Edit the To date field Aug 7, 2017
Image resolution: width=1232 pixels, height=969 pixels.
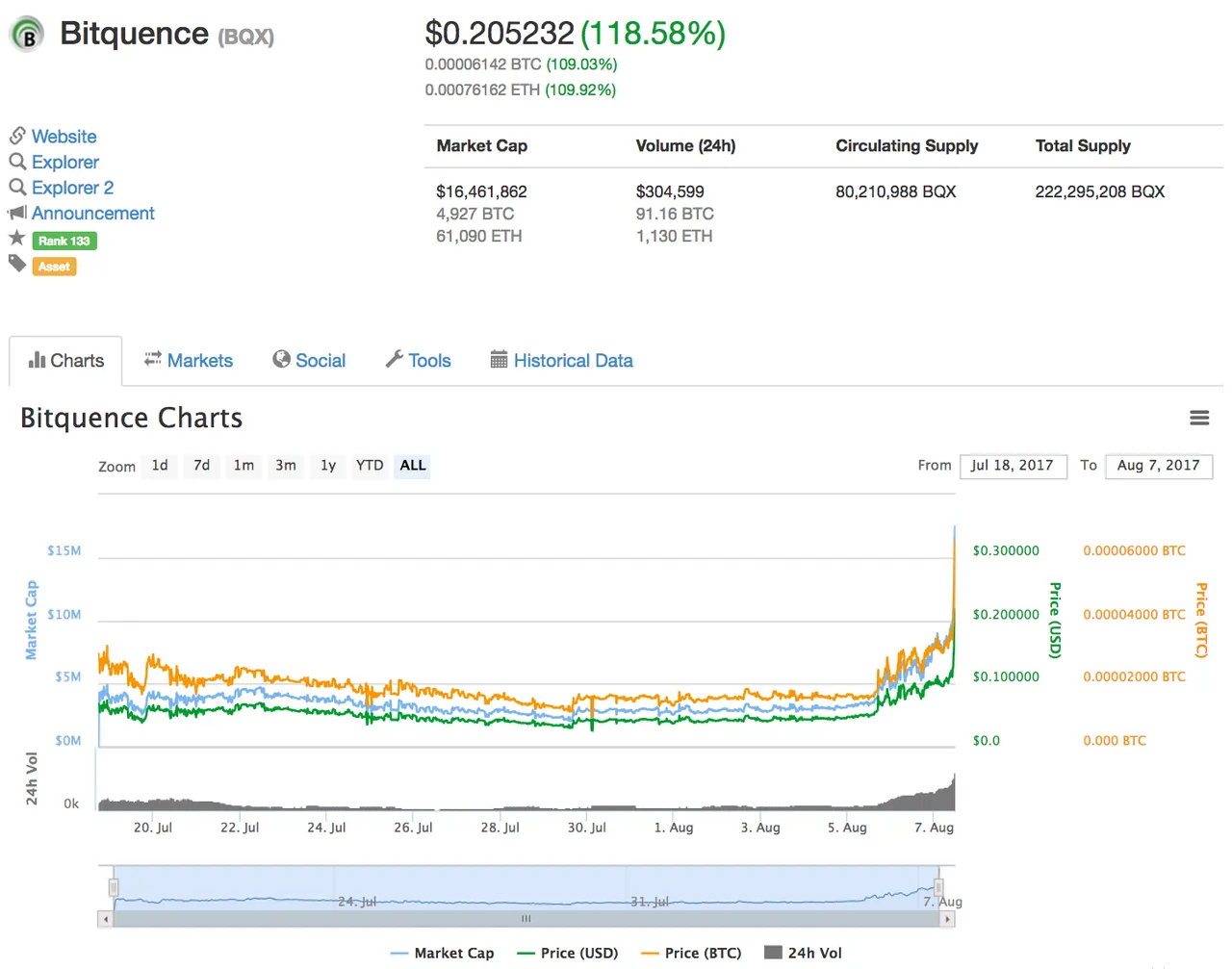pyautogui.click(x=1159, y=466)
